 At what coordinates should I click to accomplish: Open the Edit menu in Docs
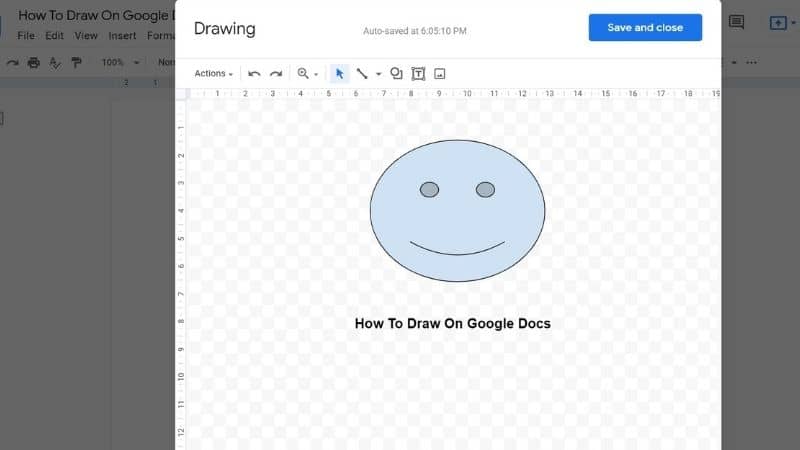point(54,36)
